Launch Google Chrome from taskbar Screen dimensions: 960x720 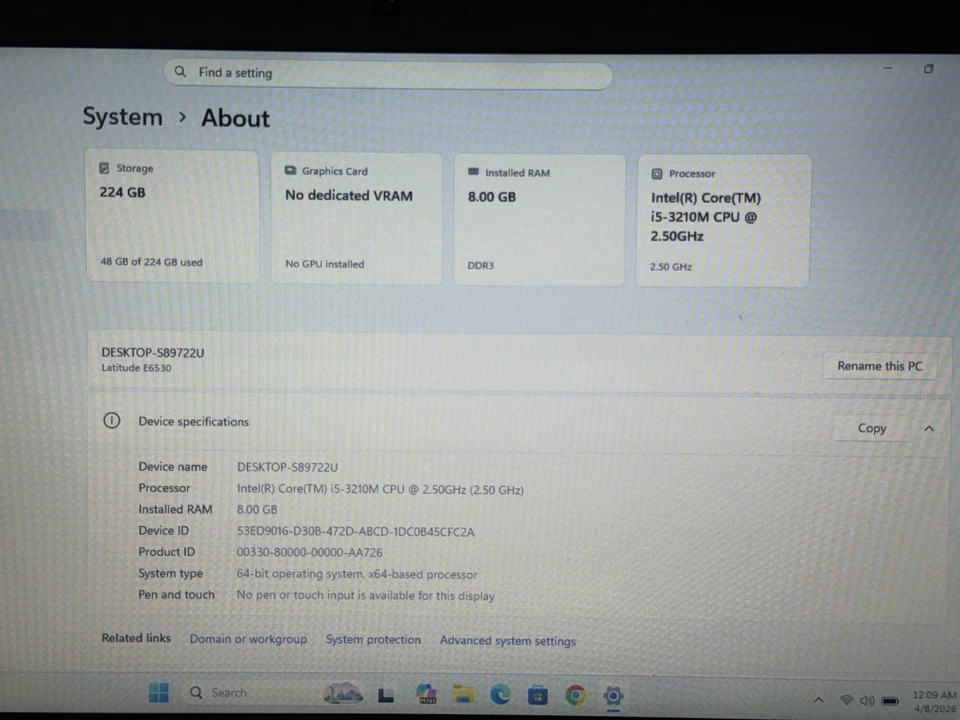click(x=575, y=696)
